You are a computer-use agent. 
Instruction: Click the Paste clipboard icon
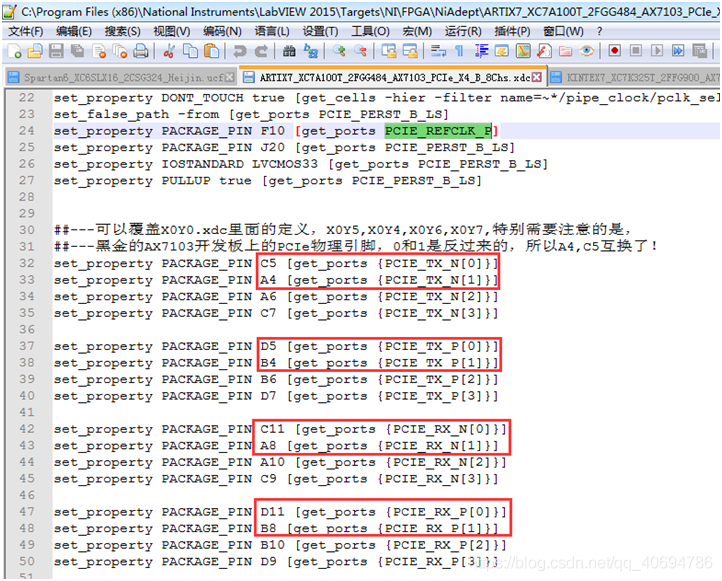pyautogui.click(x=208, y=51)
